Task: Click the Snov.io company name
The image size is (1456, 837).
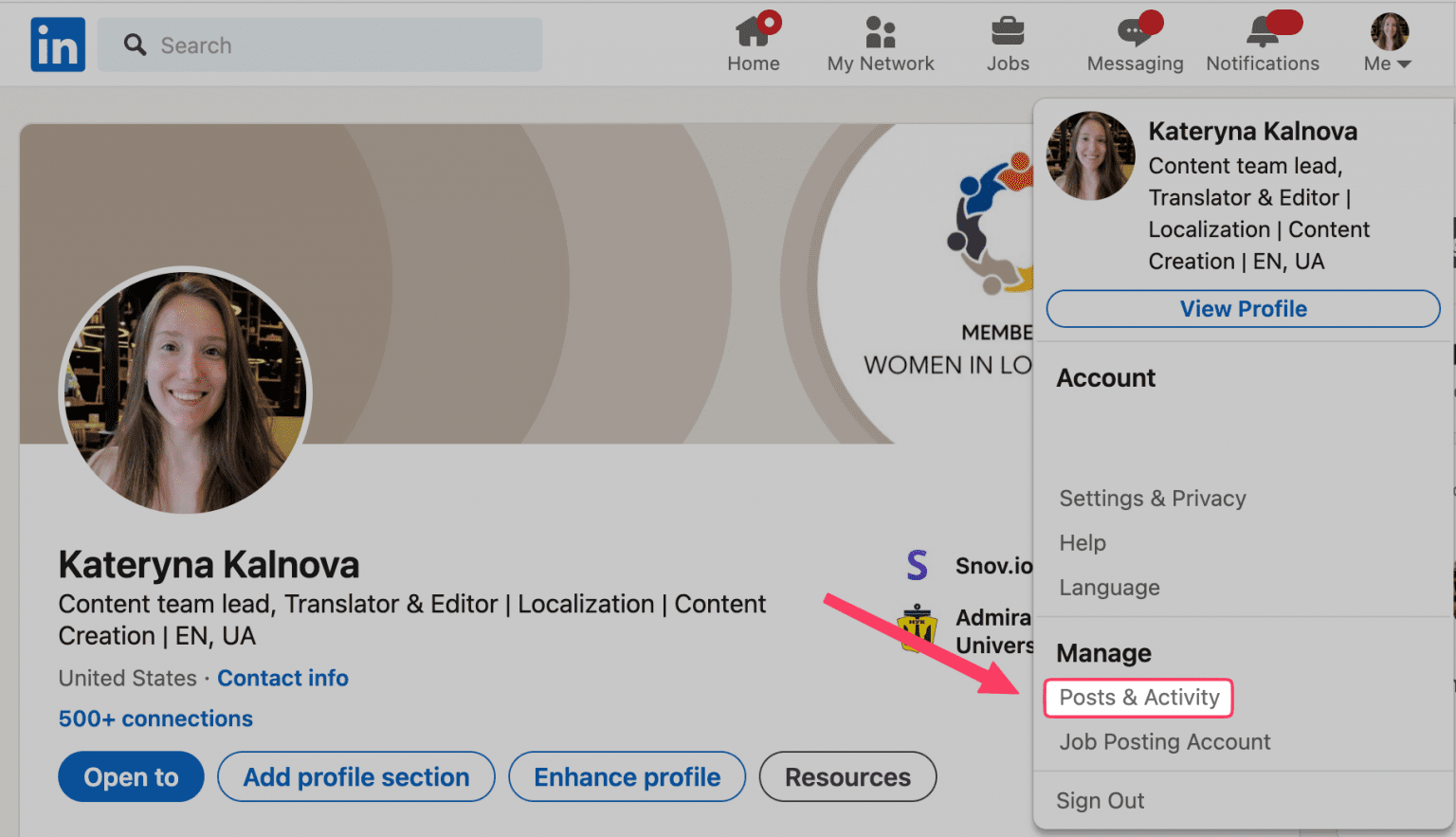Action: point(993,566)
